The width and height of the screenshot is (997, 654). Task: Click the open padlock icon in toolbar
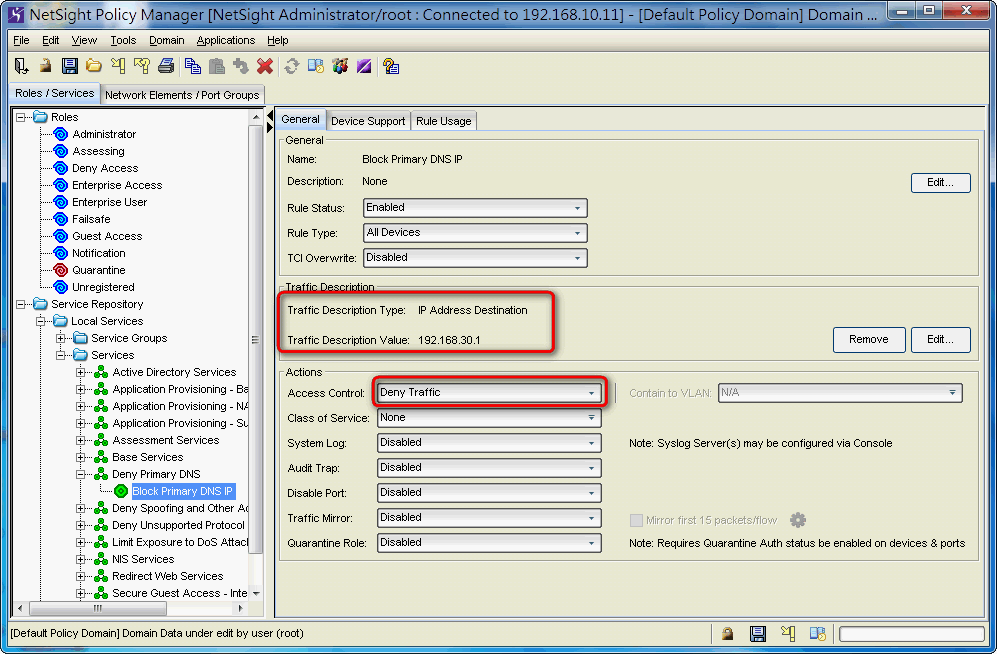[45, 66]
